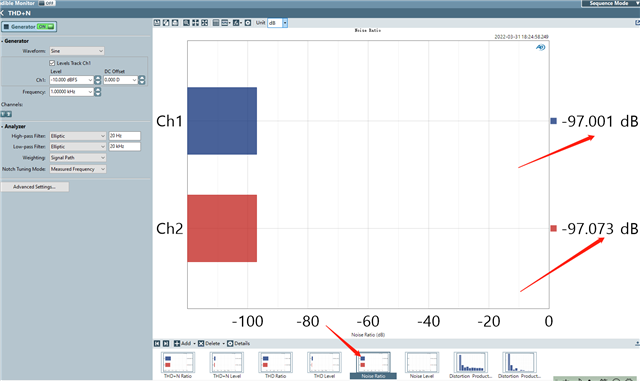640x381 pixels.
Task: Open Advanced Settings
Action: point(35,187)
